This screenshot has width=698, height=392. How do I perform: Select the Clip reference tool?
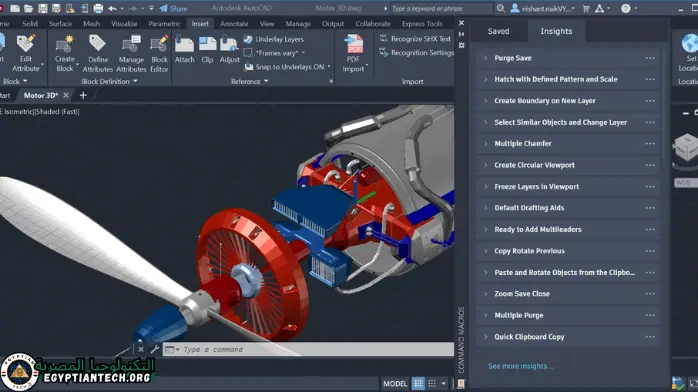coord(207,49)
